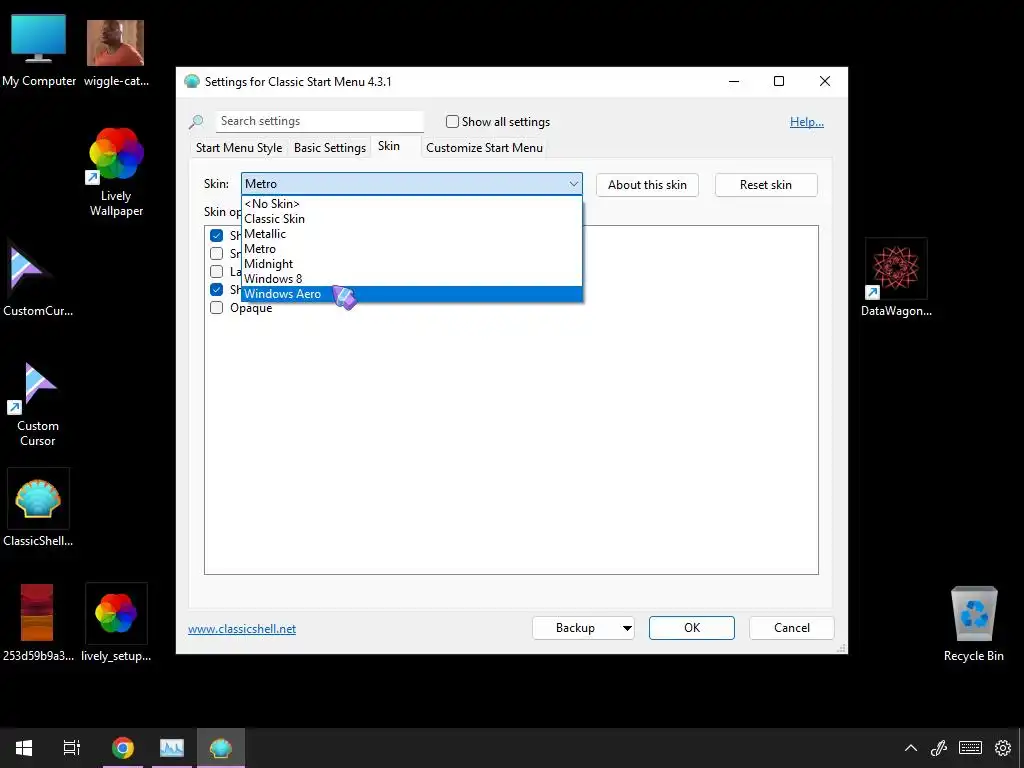Click the shell icon in dialog title bar

[x=191, y=82]
